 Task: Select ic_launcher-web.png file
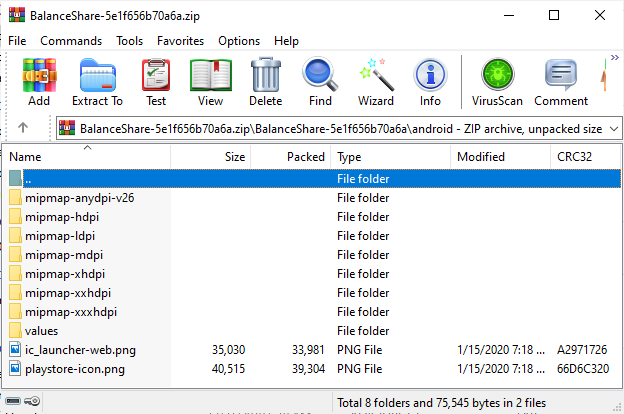[314, 350]
